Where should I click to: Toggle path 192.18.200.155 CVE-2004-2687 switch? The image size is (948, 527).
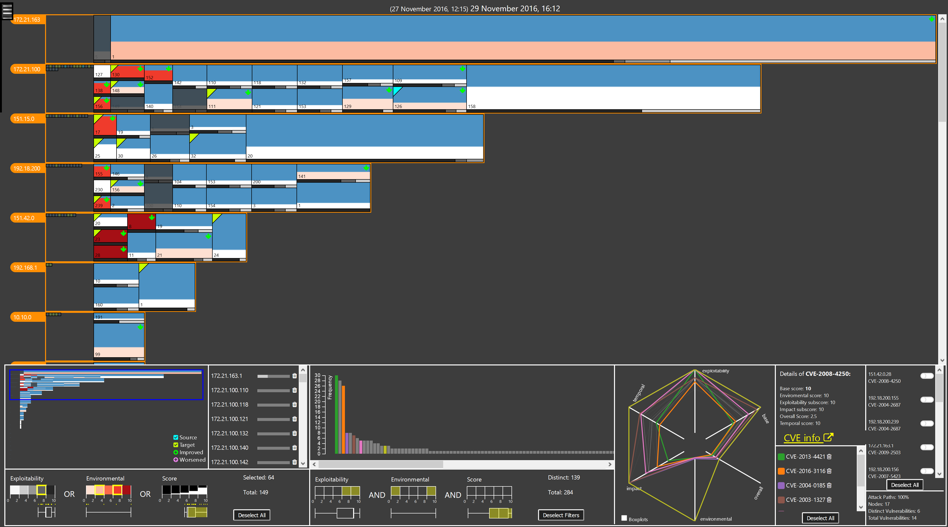(926, 399)
